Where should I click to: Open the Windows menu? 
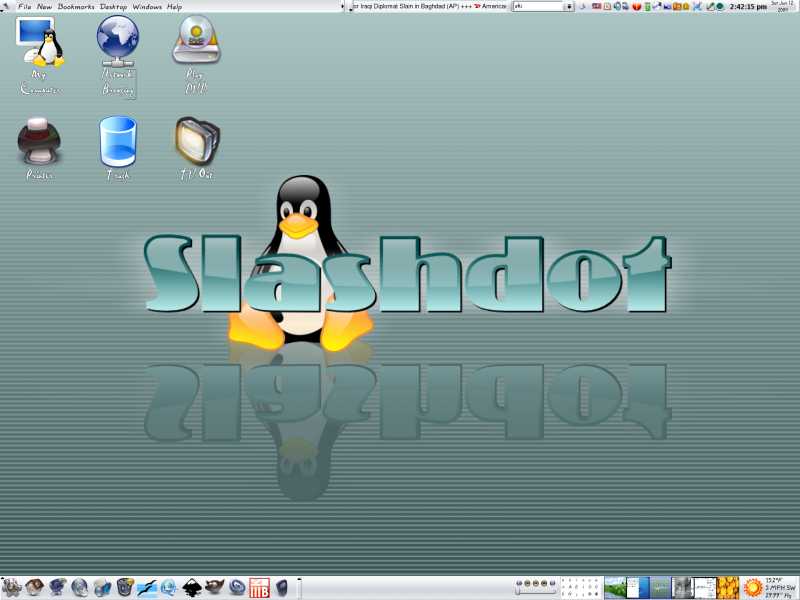click(147, 7)
